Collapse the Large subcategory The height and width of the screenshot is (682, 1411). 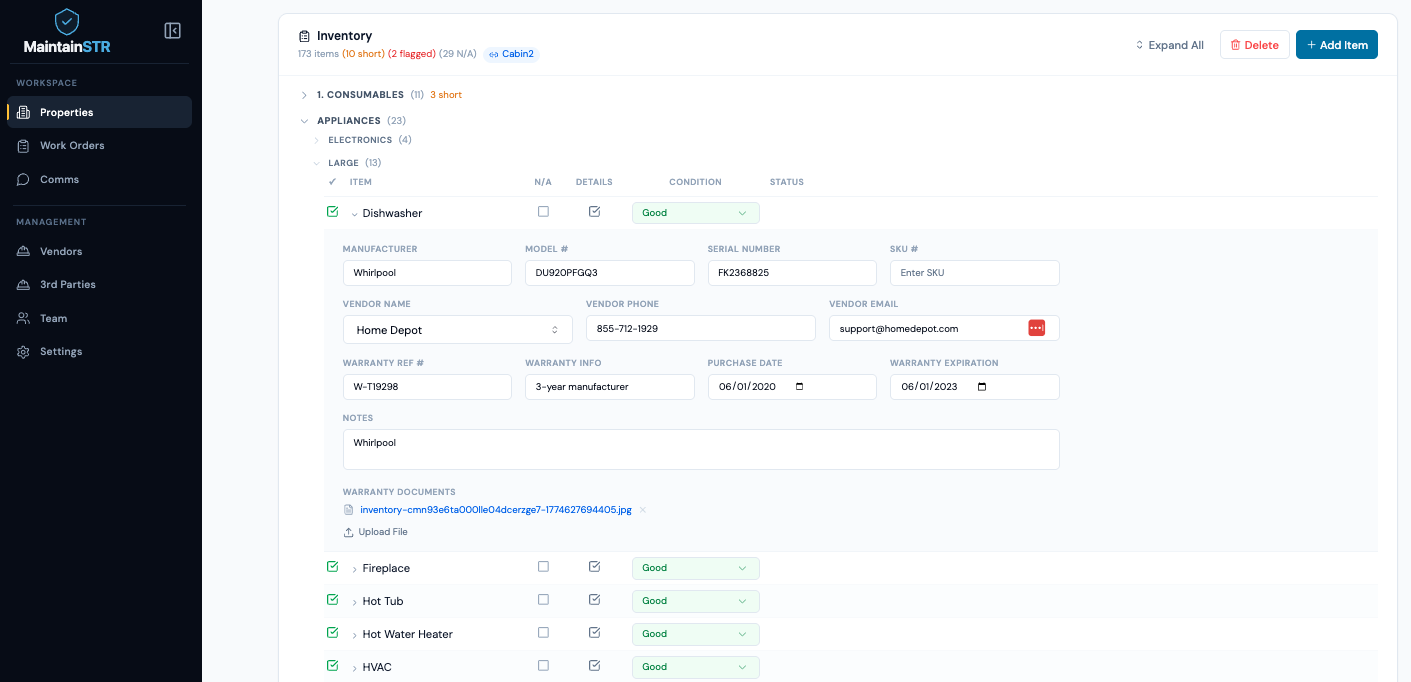tap(317, 163)
